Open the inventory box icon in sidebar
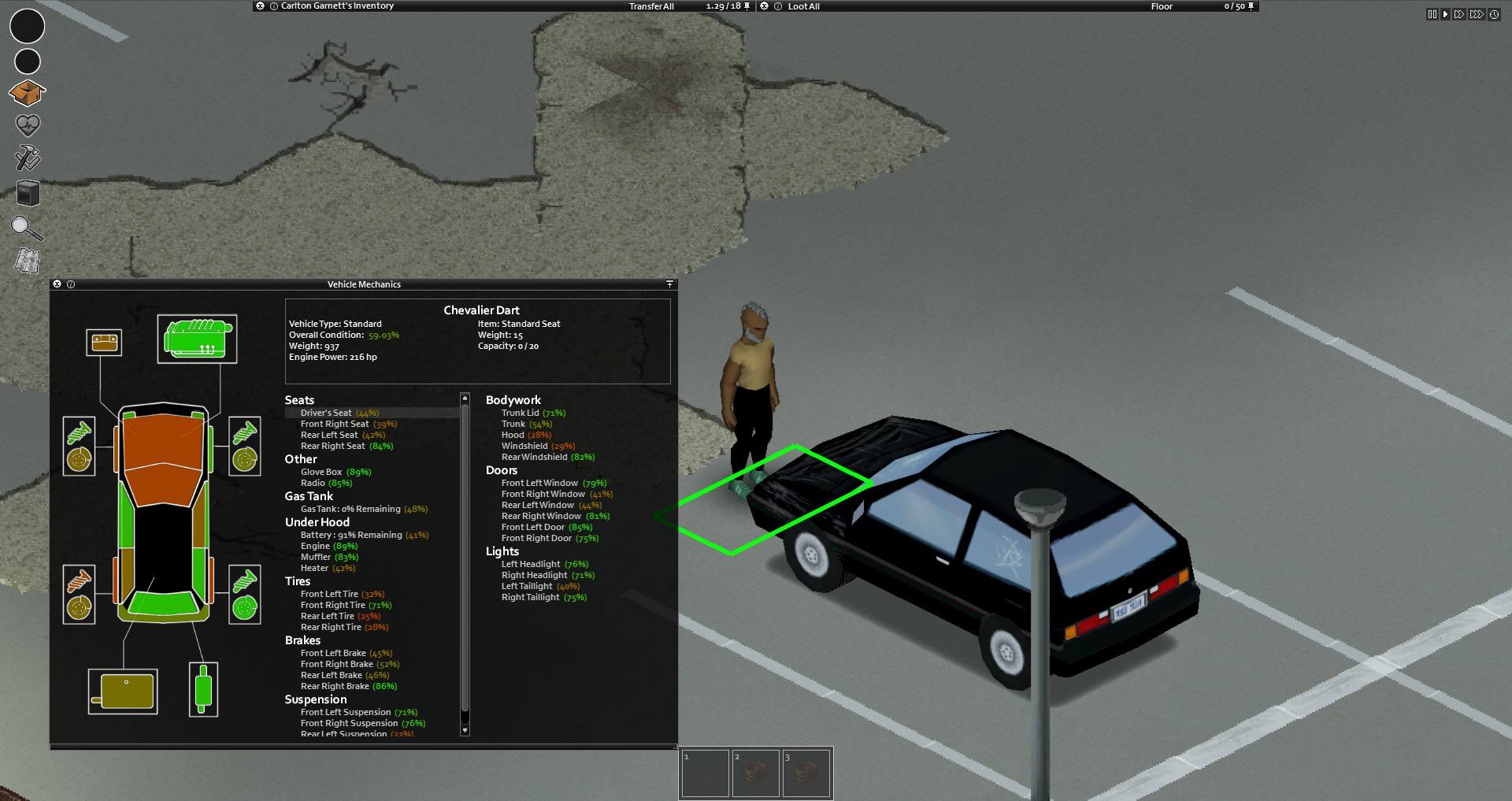This screenshot has width=1512, height=801. coord(27,93)
